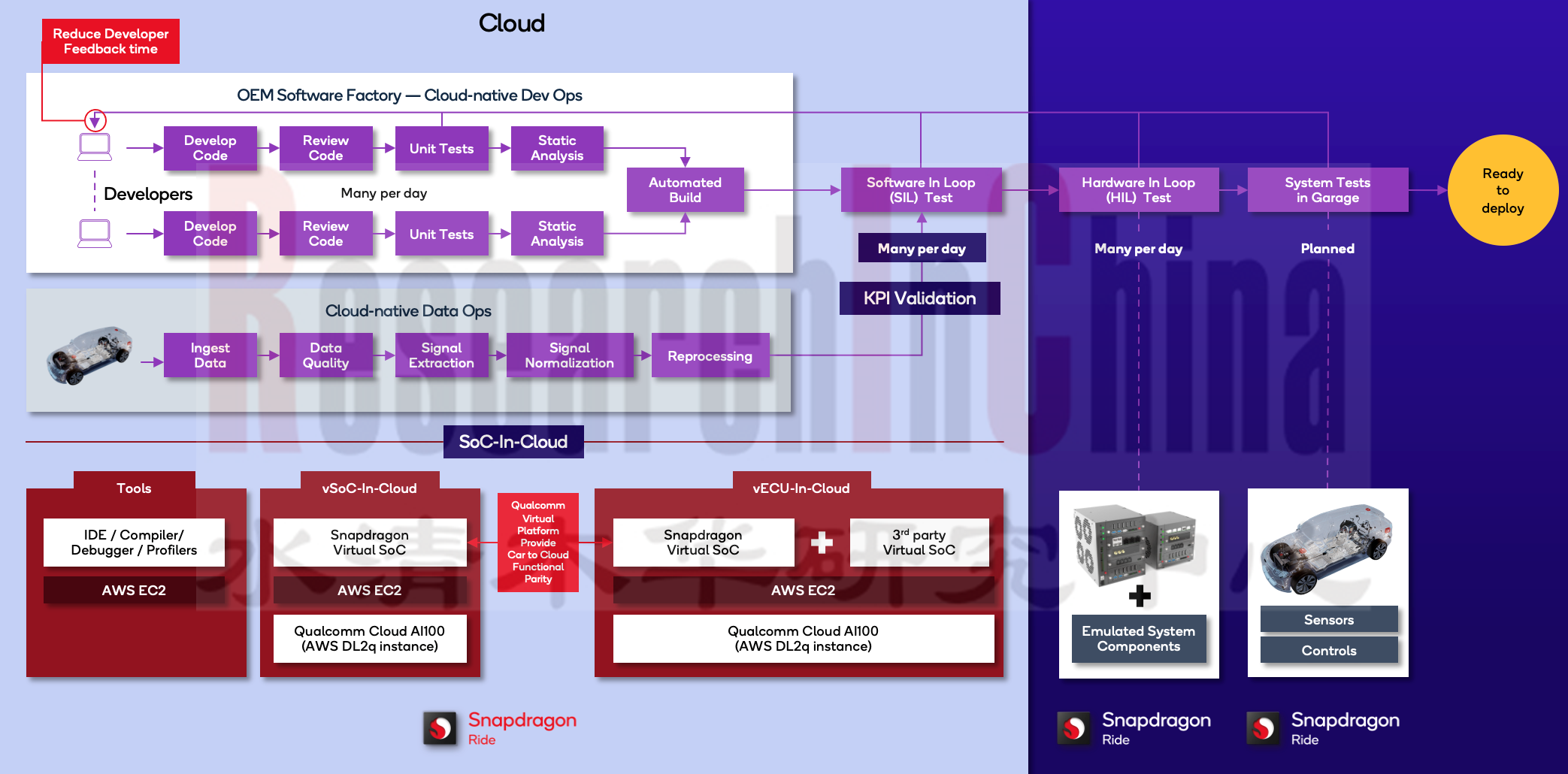
Task: Click the top-row Unit Tests box
Action: tap(442, 148)
